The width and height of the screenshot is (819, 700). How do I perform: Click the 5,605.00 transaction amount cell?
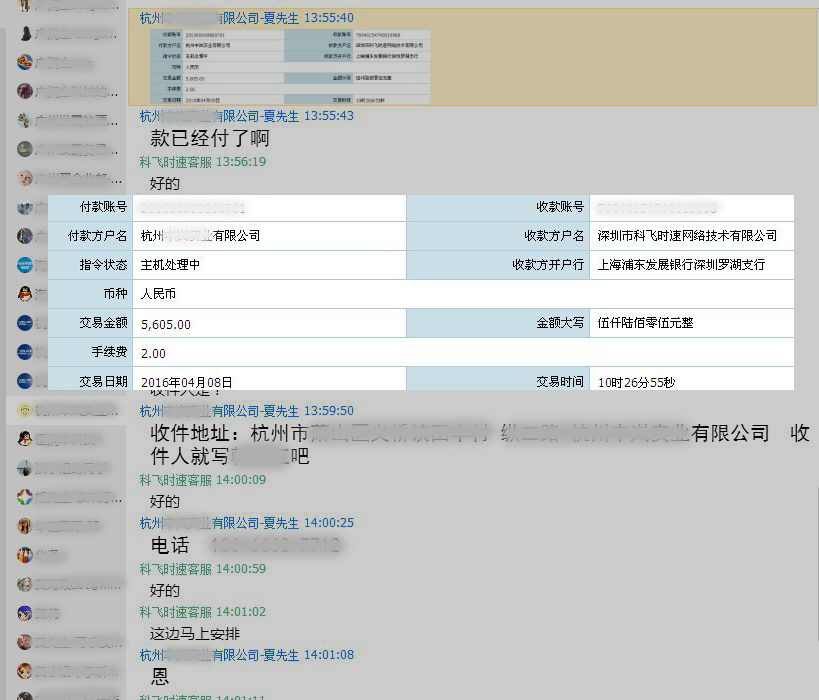click(x=167, y=324)
